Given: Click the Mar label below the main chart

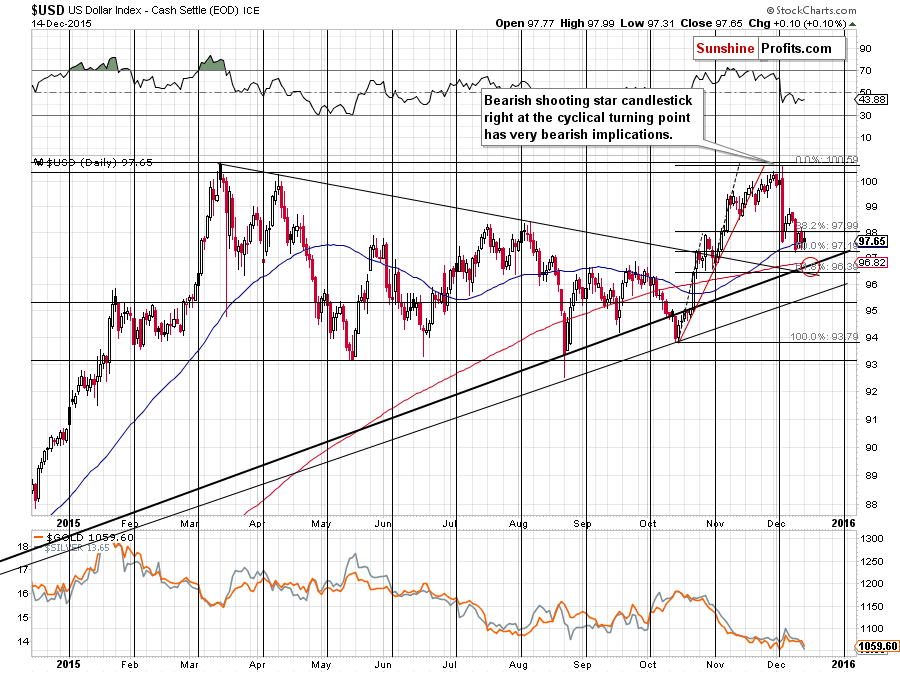Looking at the screenshot, I should coord(190,523).
